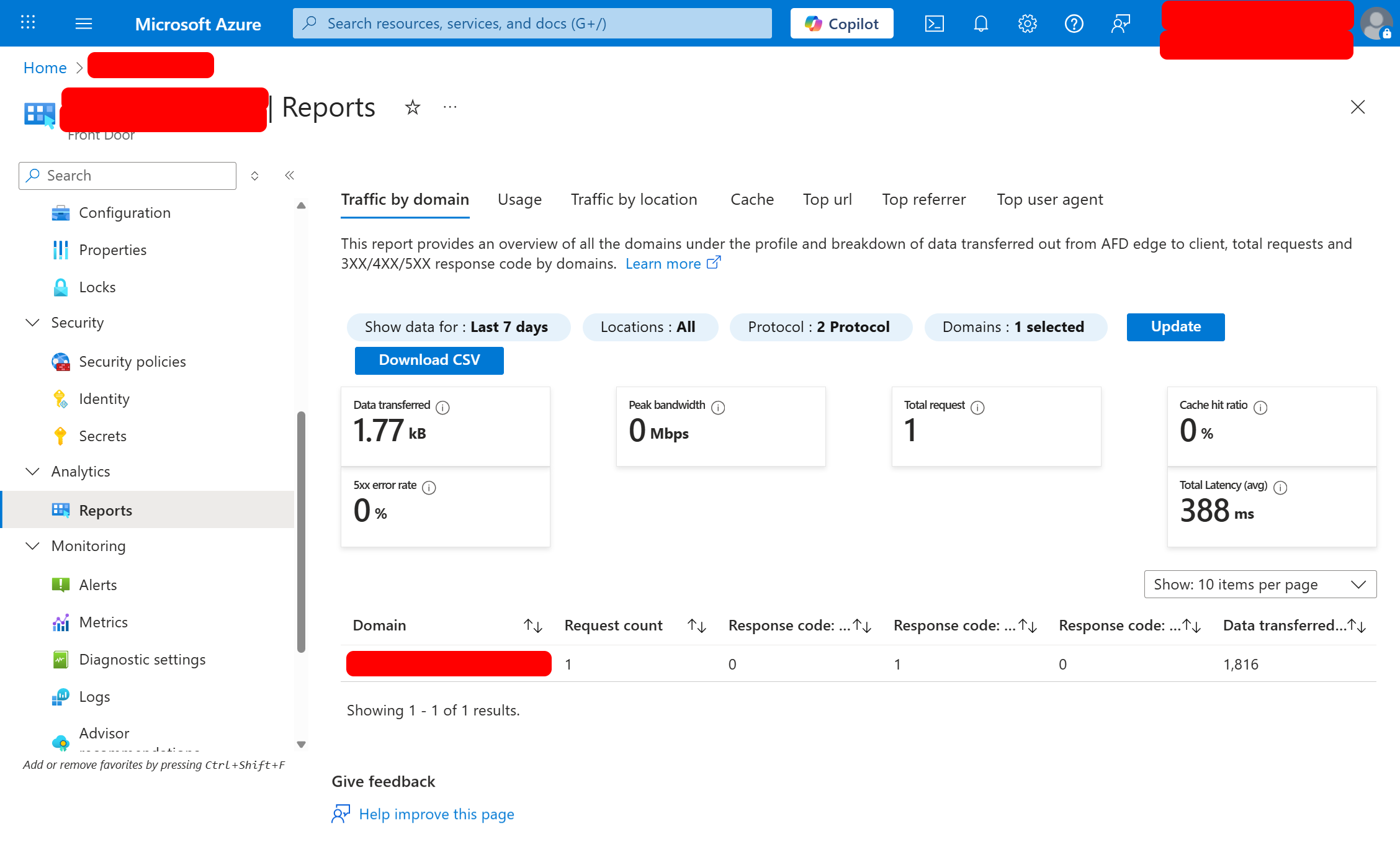Open notifications bell
Image resolution: width=1400 pixels, height=847 pixels.
(980, 23)
